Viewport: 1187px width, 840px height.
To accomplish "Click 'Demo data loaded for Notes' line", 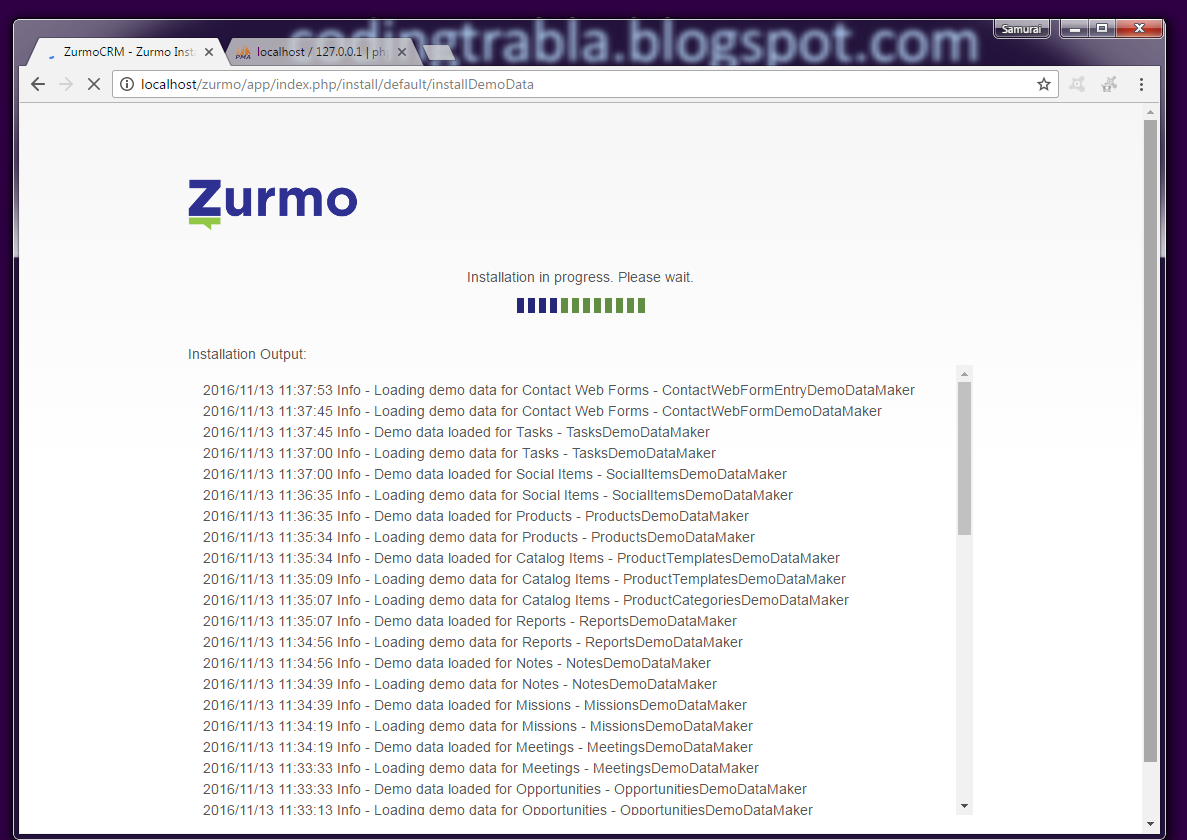I will click(456, 664).
